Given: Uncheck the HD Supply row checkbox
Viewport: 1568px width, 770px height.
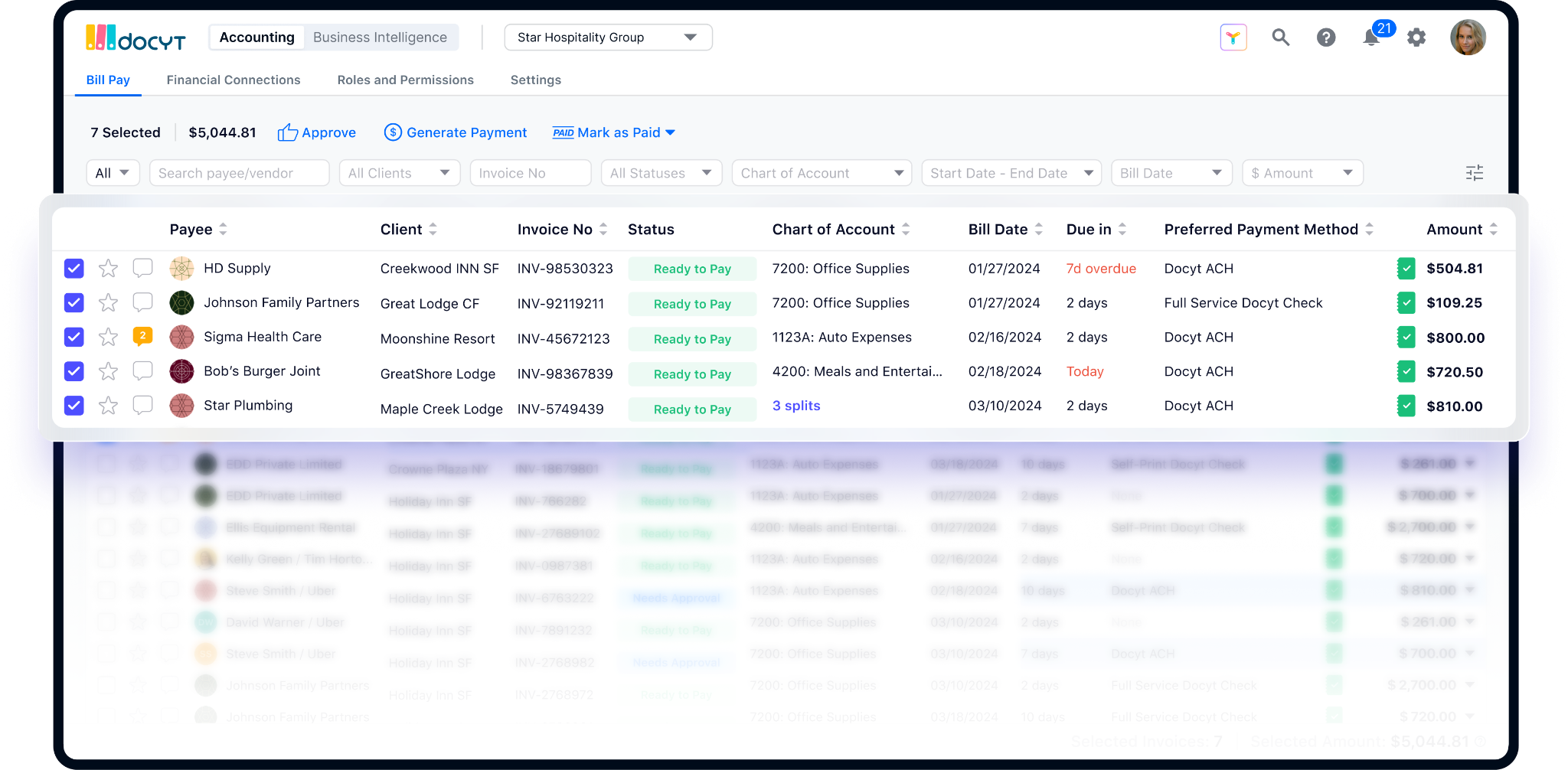Looking at the screenshot, I should 73,269.
